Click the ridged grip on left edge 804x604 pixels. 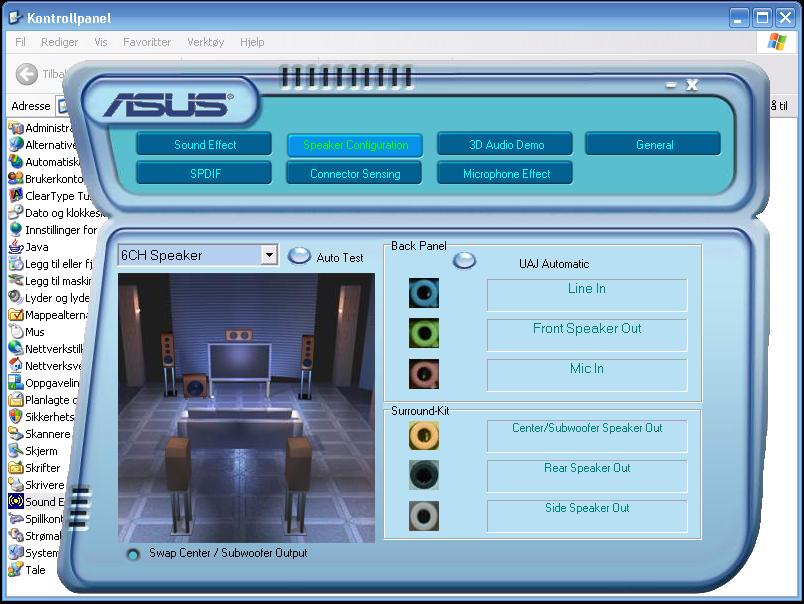(78, 509)
